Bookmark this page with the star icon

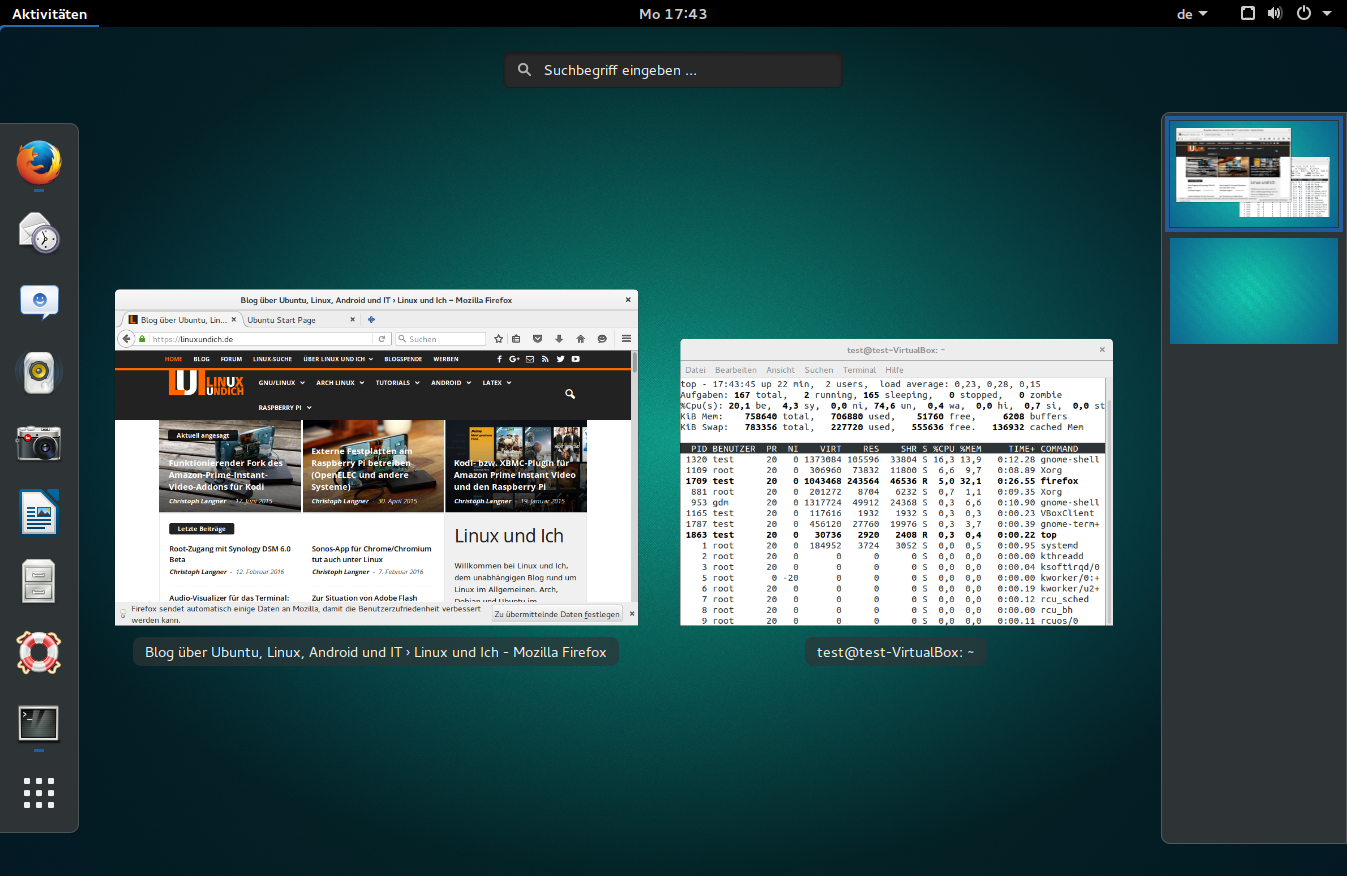coord(498,339)
